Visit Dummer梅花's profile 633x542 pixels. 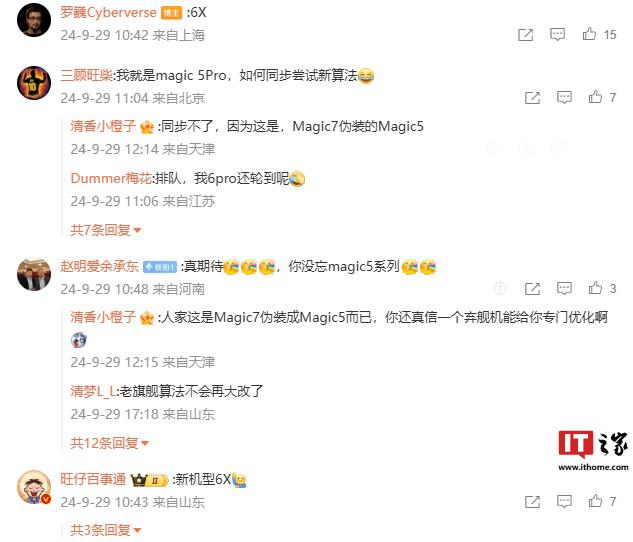pos(111,178)
